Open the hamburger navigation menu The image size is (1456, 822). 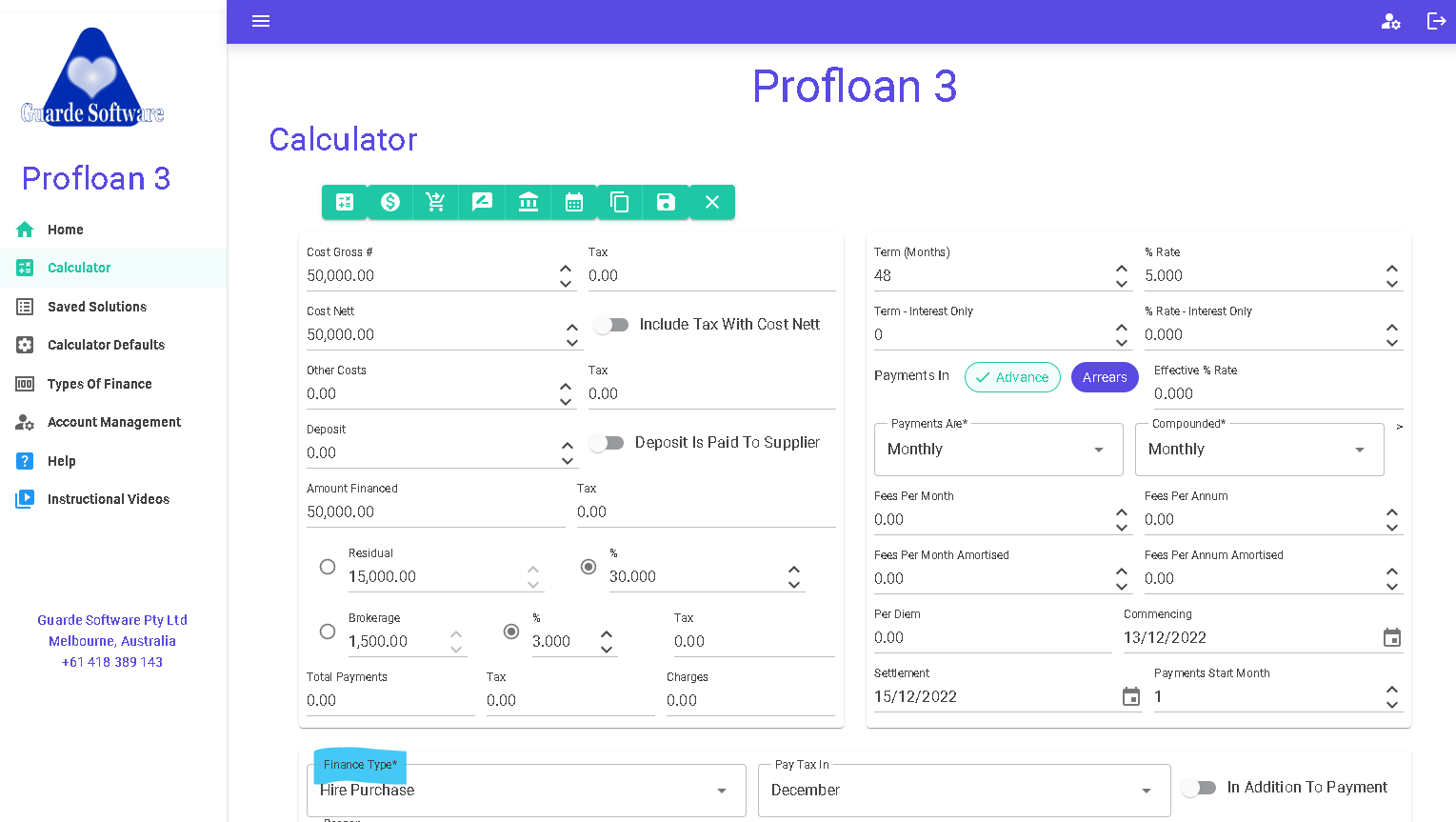(x=261, y=21)
